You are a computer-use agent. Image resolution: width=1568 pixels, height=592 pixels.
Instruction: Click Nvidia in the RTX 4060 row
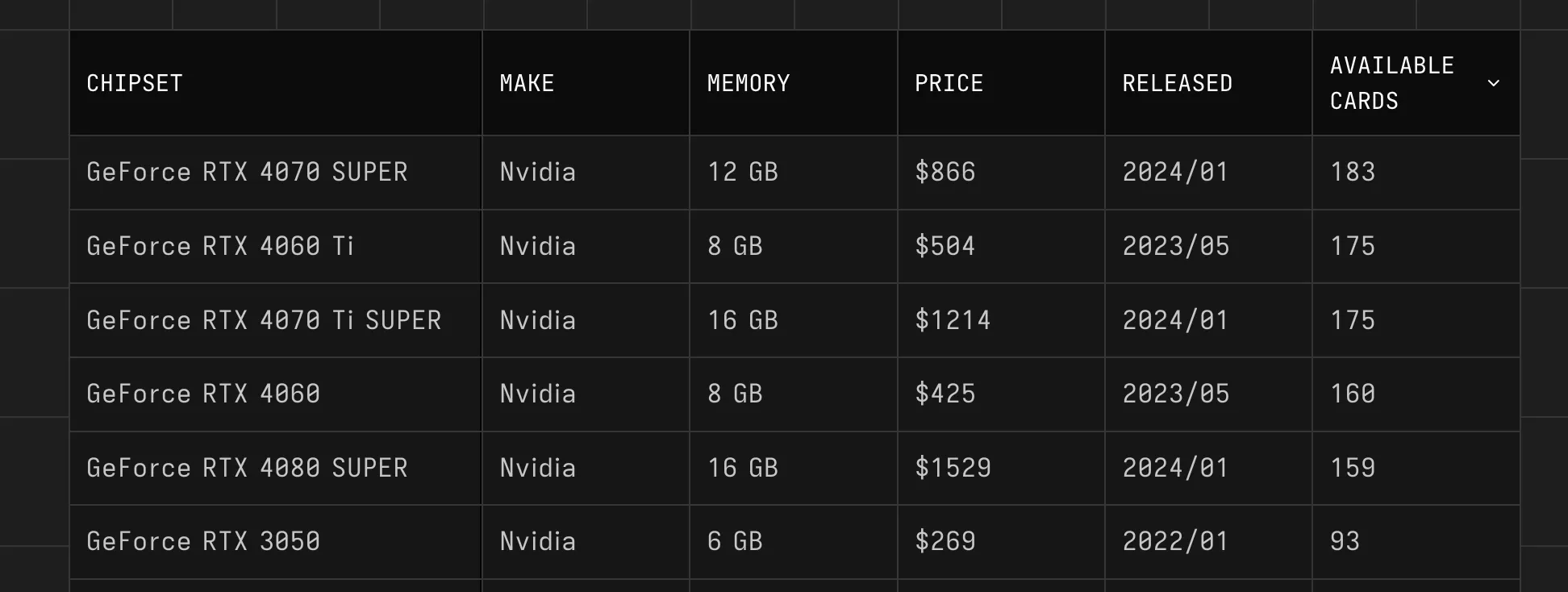(538, 394)
